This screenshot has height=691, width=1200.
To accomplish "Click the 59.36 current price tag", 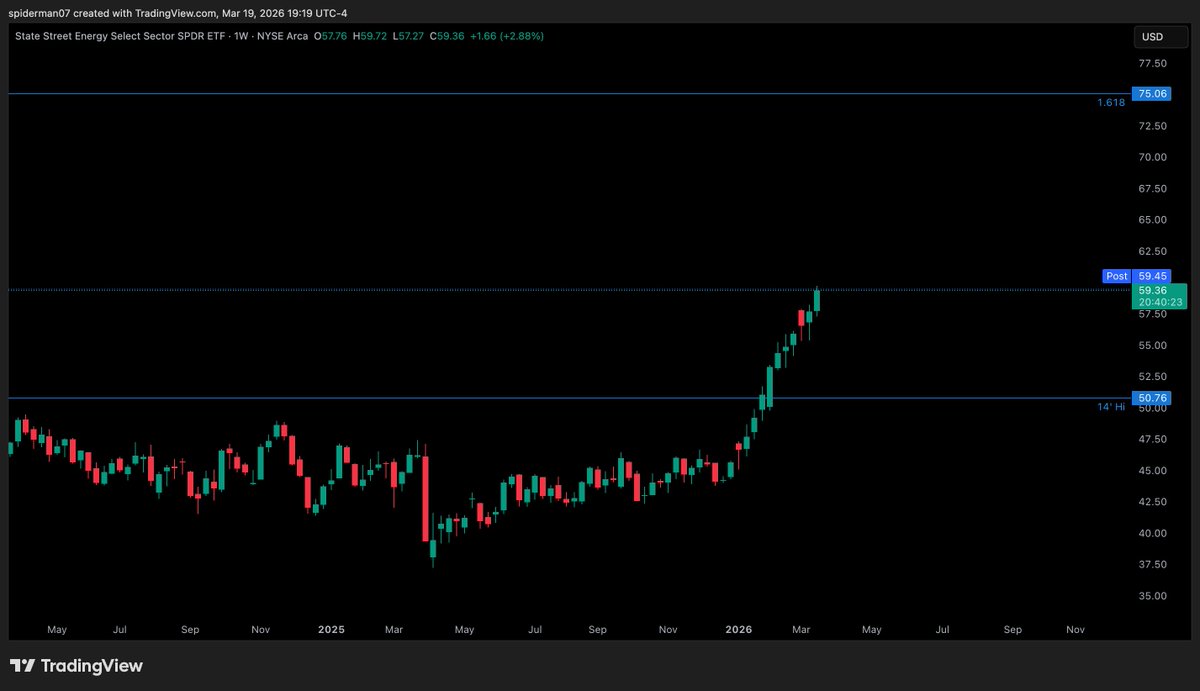I will [1159, 296].
